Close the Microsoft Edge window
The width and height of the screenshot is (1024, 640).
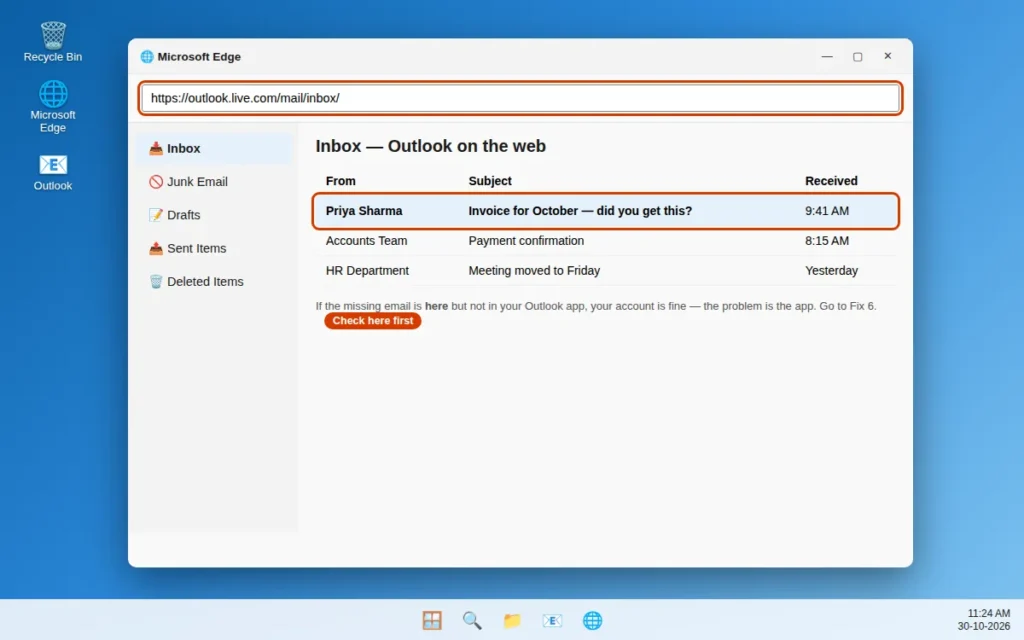pyautogui.click(x=888, y=56)
